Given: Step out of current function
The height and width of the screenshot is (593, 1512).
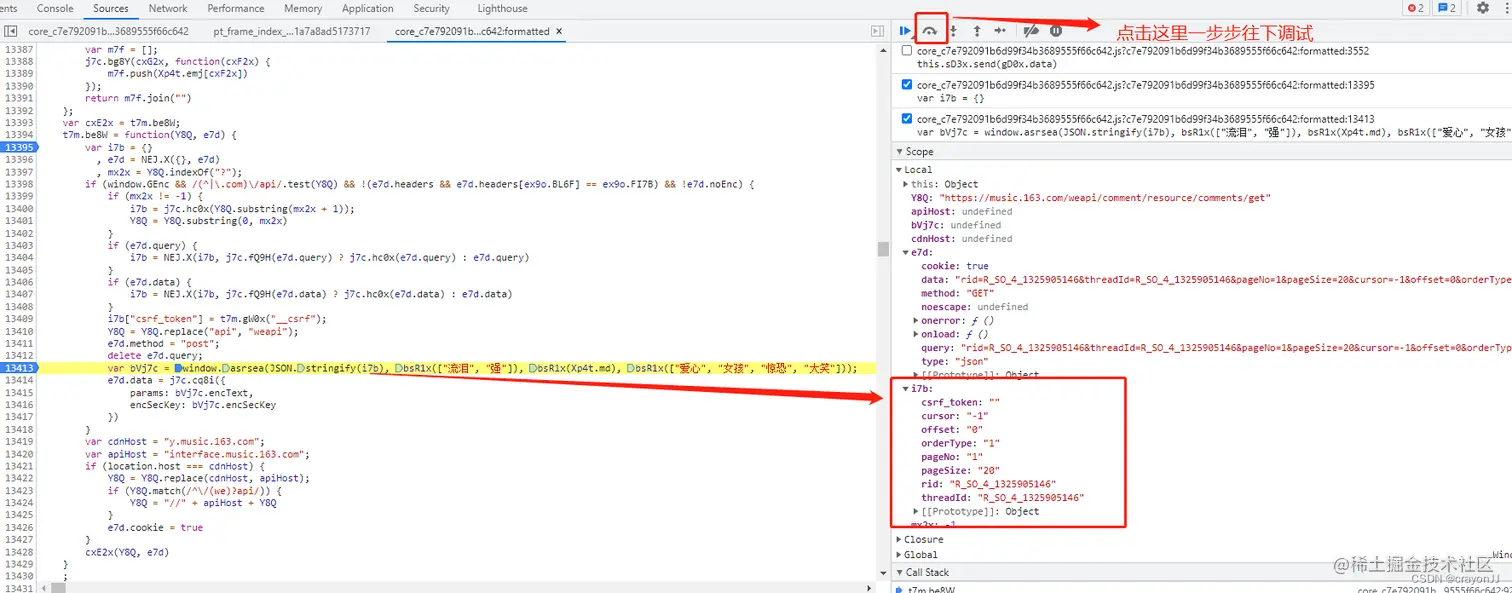Looking at the screenshot, I should [977, 31].
